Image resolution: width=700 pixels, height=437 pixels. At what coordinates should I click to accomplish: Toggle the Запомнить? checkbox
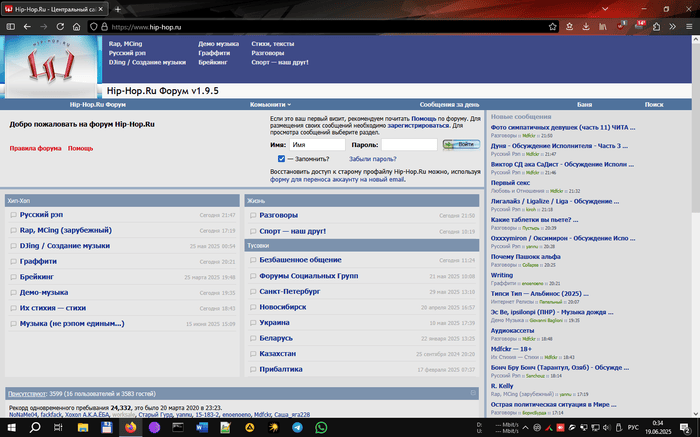click(x=282, y=158)
